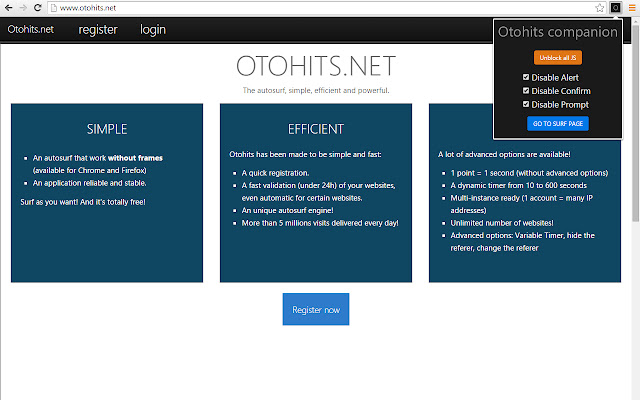The width and height of the screenshot is (640, 400).
Task: Open the login menu item
Action: (x=153, y=29)
